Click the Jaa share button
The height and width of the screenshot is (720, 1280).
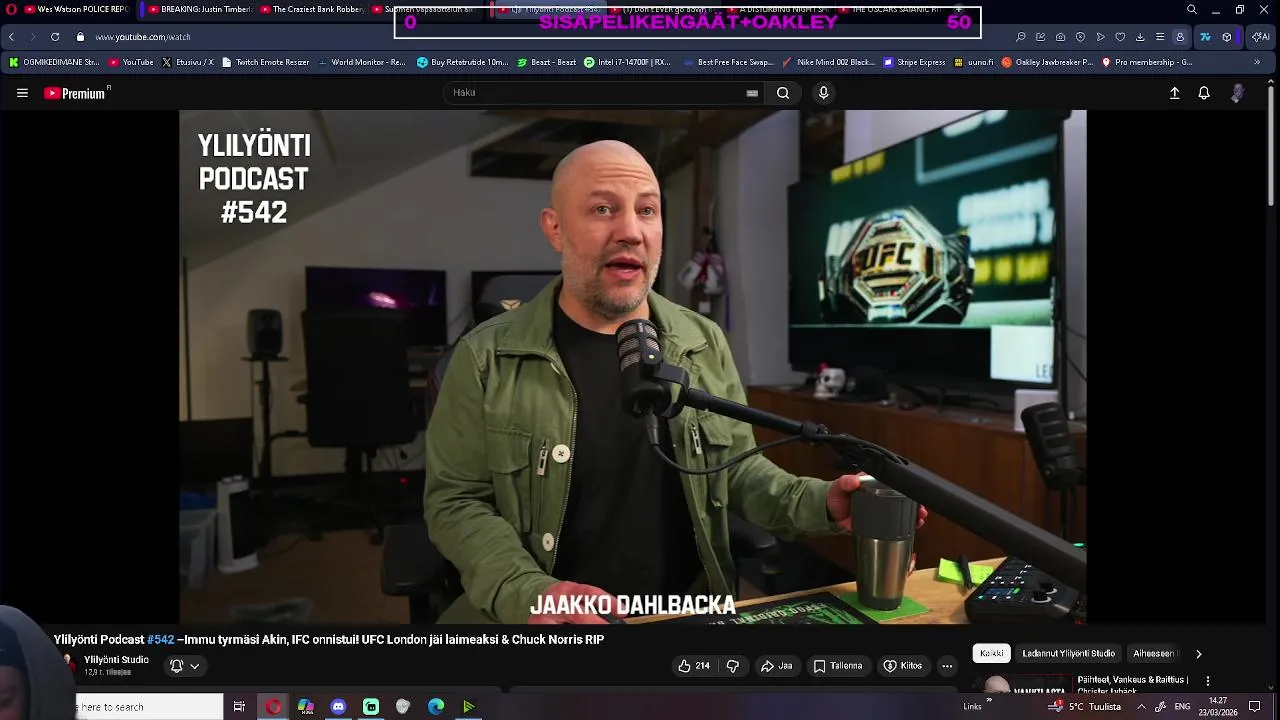point(776,666)
